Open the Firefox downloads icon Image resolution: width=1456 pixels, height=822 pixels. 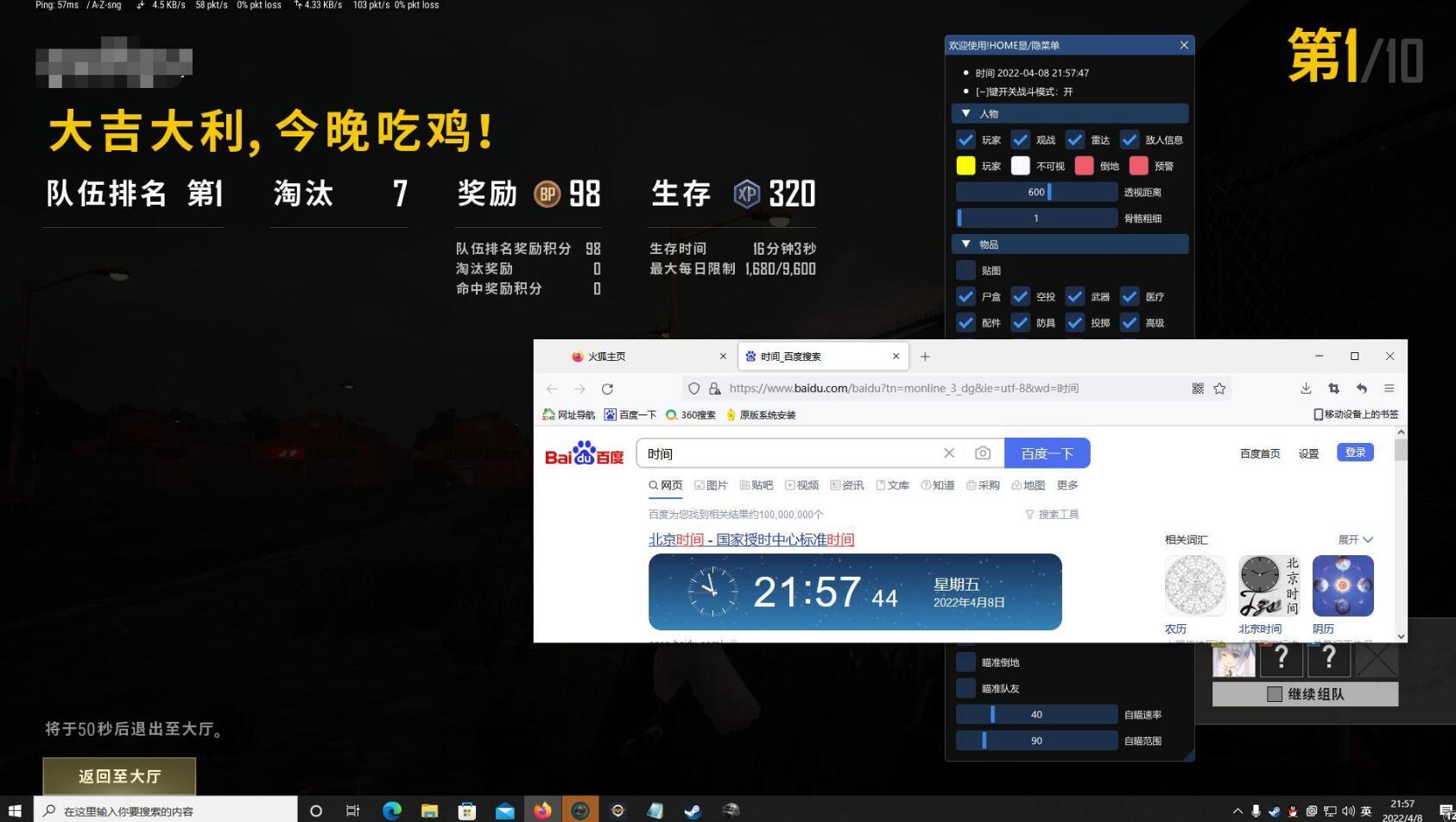1306,389
